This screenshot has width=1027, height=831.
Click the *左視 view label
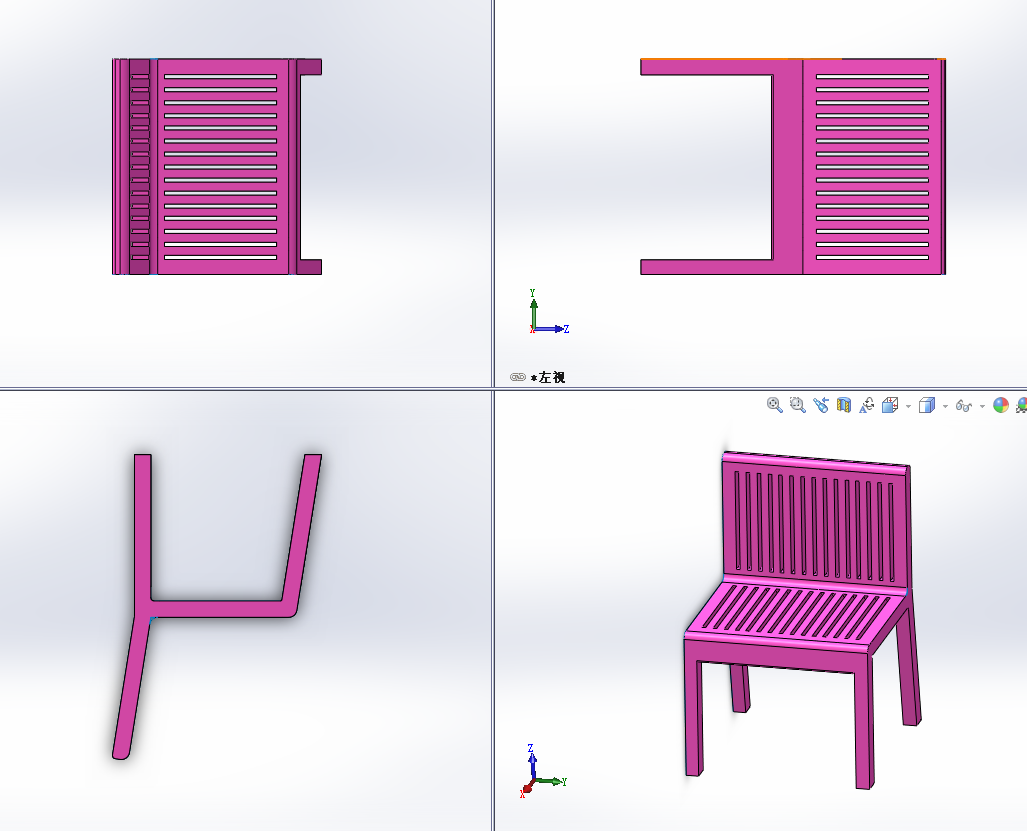point(548,377)
